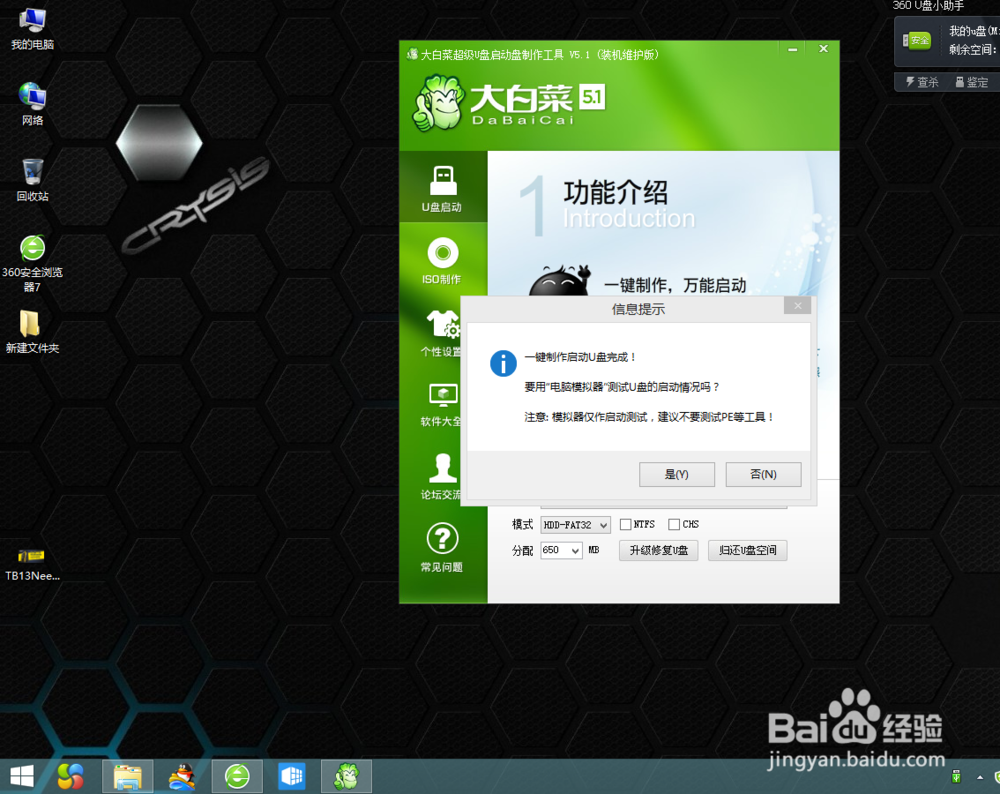The height and width of the screenshot is (794, 1000).
Task: Open 常见问题 help tab
Action: click(x=442, y=548)
